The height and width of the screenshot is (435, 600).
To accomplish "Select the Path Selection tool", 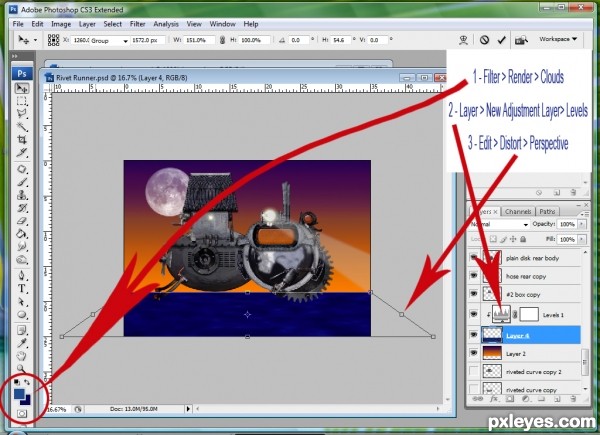I will [22, 302].
